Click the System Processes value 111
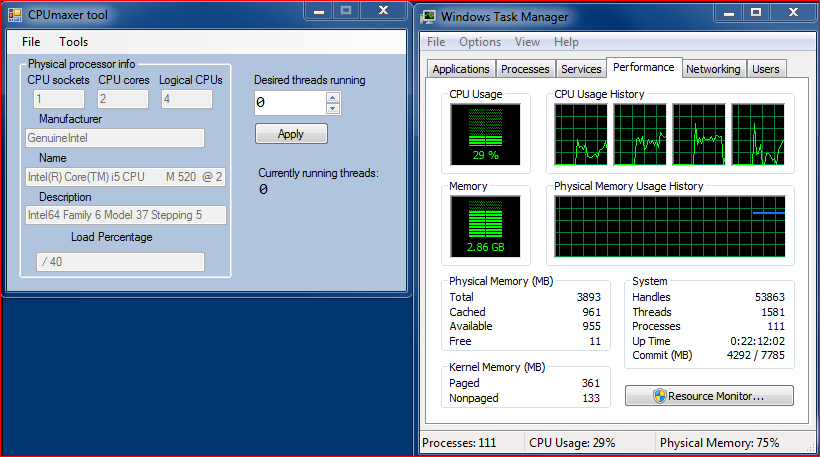 [x=776, y=326]
